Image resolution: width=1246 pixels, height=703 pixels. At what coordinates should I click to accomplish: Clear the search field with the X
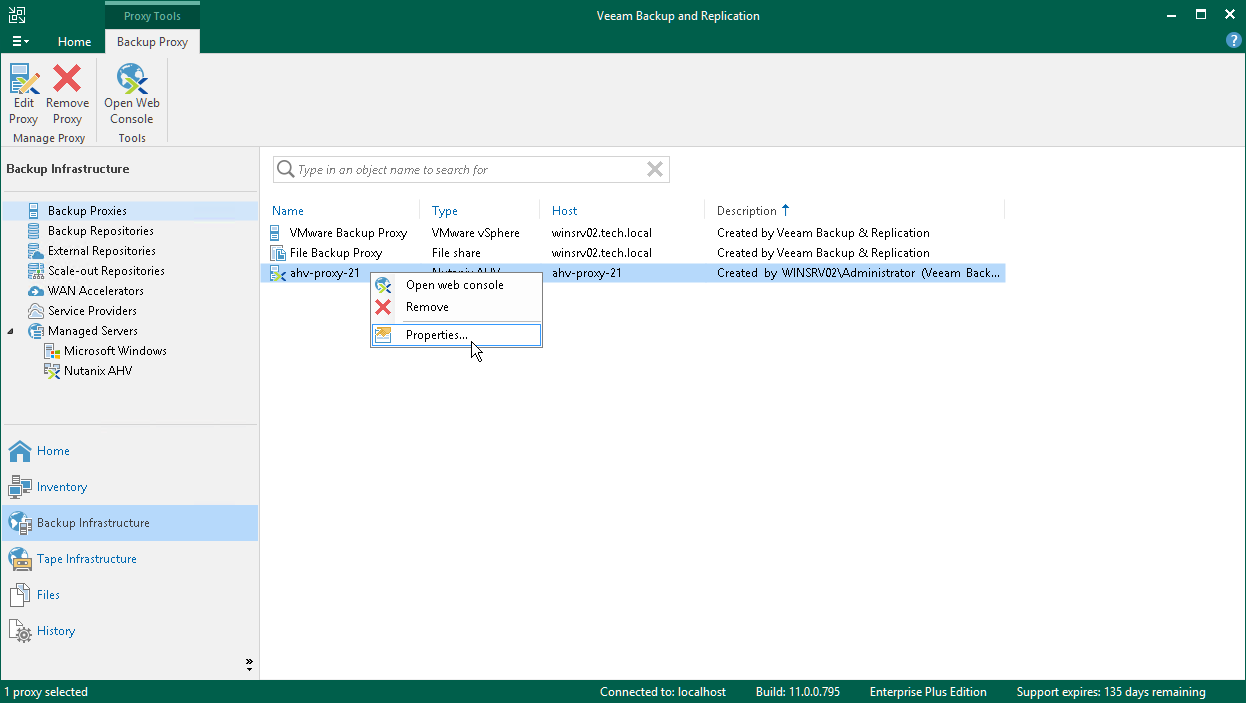pos(655,170)
